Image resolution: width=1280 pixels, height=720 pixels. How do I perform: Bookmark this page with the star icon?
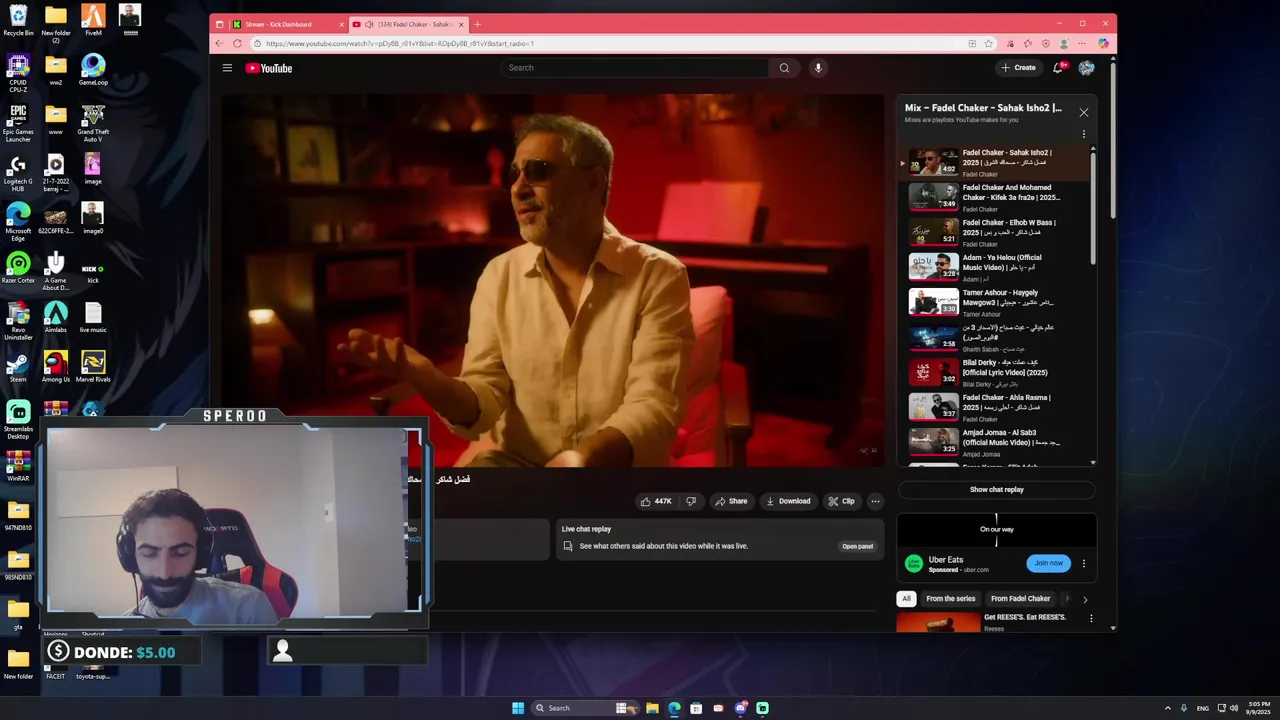point(989,43)
